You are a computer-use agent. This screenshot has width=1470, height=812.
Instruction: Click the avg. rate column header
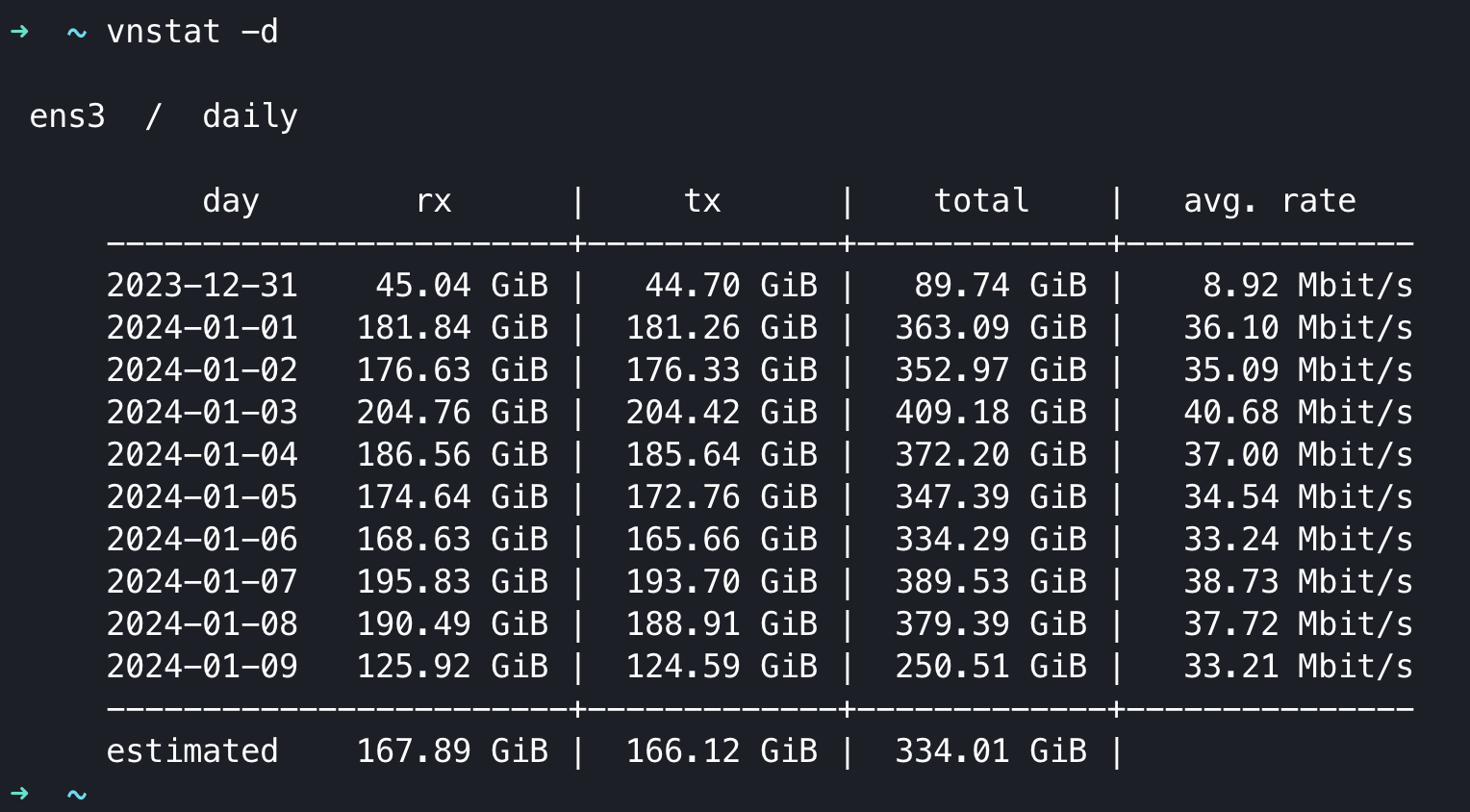tap(1269, 201)
